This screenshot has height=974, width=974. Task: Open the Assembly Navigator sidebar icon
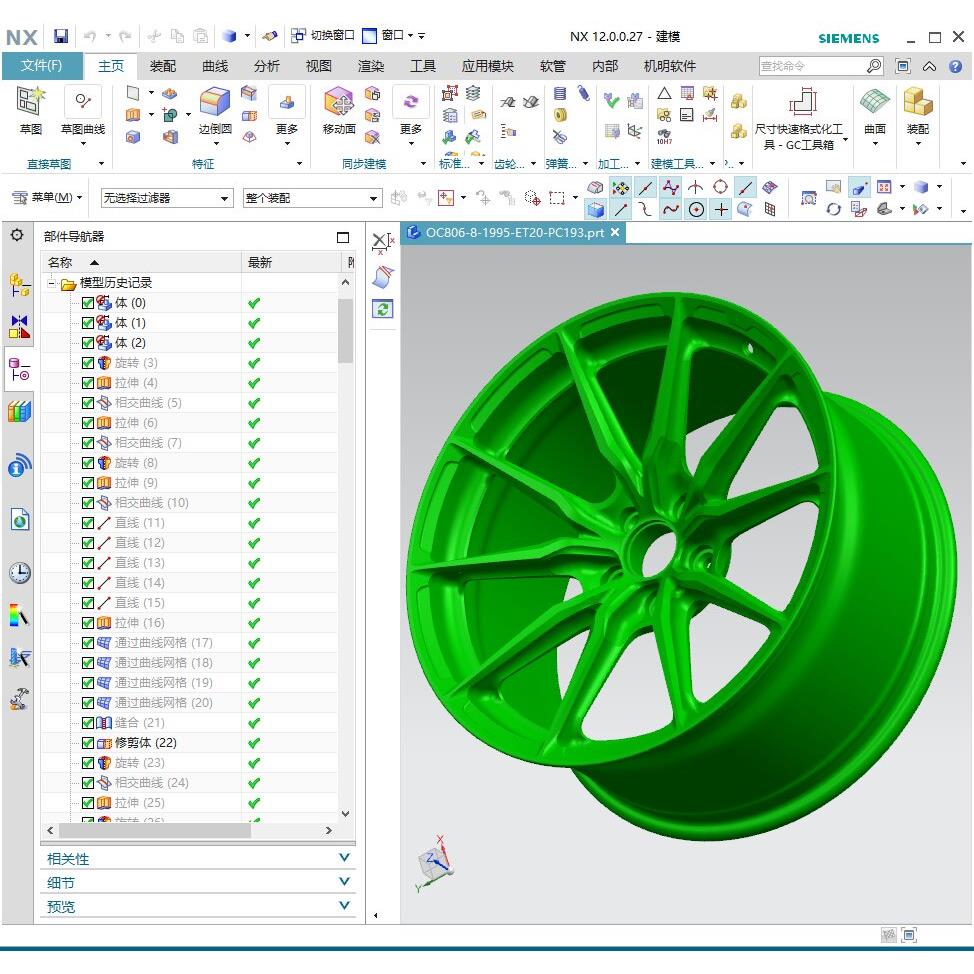[x=19, y=285]
